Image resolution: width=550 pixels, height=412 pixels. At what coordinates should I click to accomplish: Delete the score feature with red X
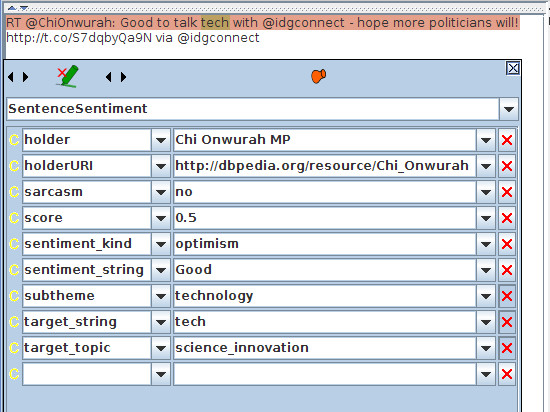click(x=507, y=218)
